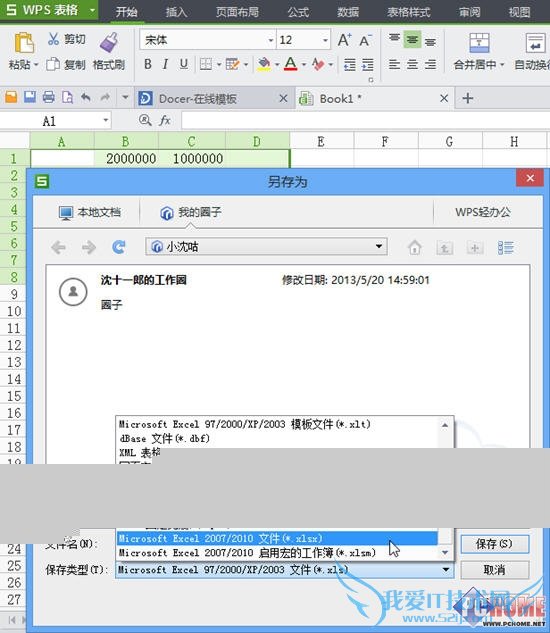The image size is (550, 633).
Task: Click the decrease font size icon
Action: pyautogui.click(x=365, y=40)
